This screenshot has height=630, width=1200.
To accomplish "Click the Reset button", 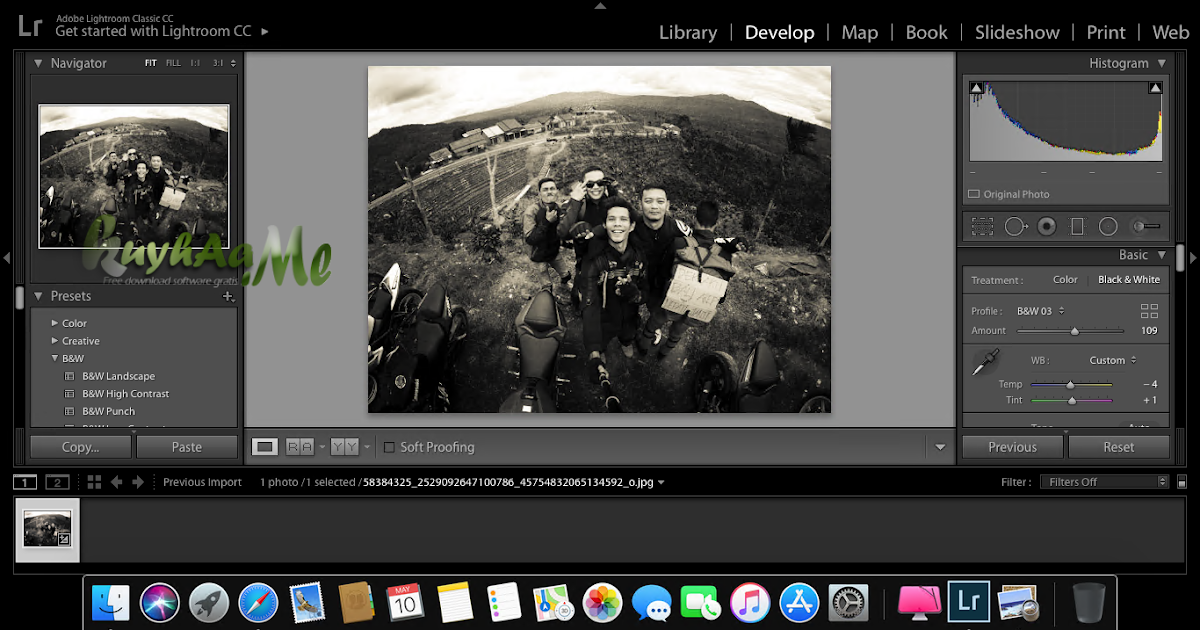I will point(1119,447).
